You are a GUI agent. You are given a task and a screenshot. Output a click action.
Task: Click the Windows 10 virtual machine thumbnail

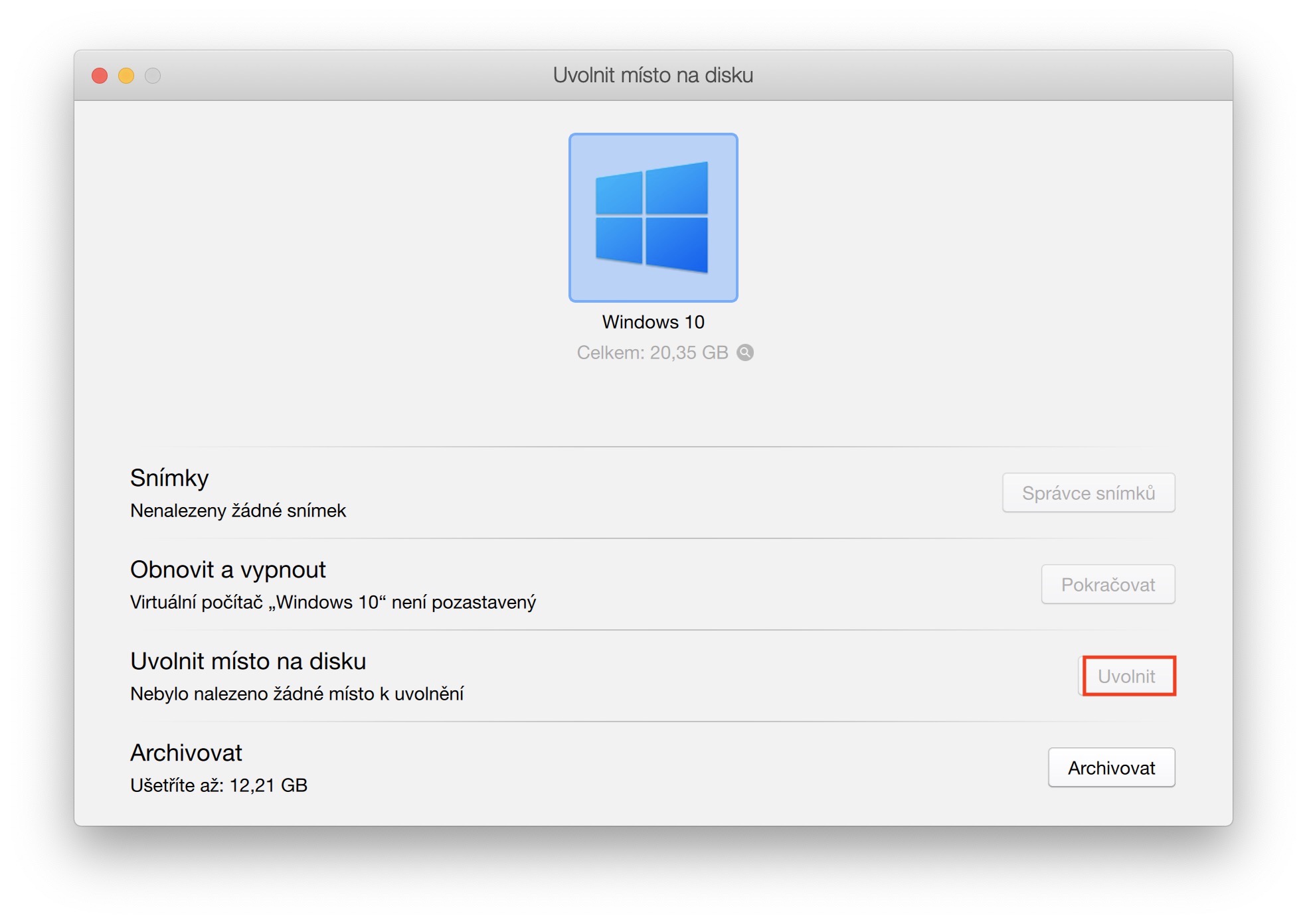click(653, 218)
